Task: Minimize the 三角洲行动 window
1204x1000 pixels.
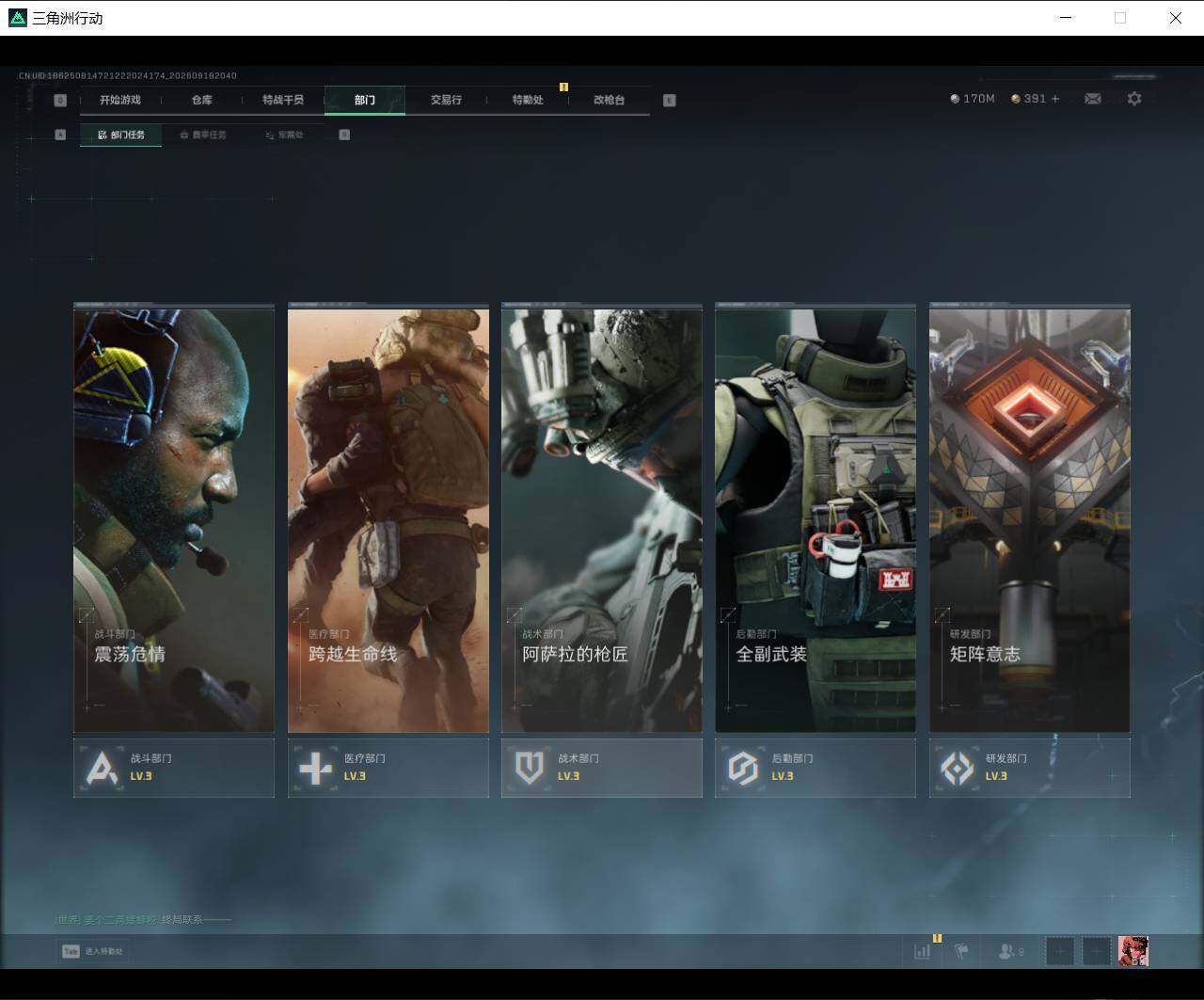Action: 1065,18
